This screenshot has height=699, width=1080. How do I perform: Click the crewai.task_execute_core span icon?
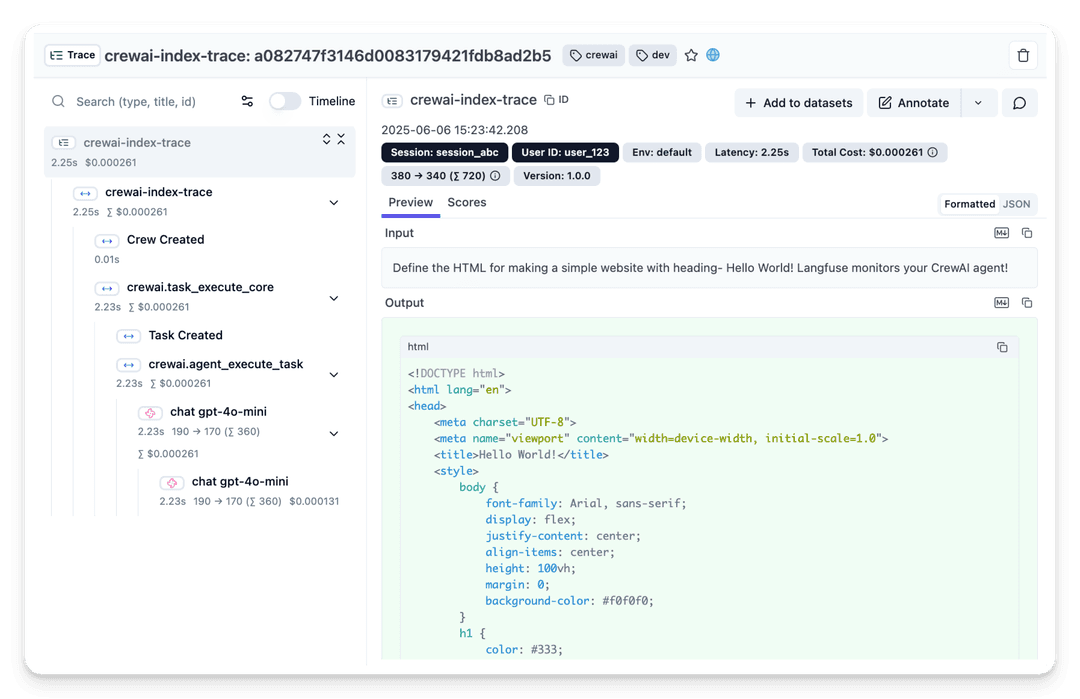106,289
